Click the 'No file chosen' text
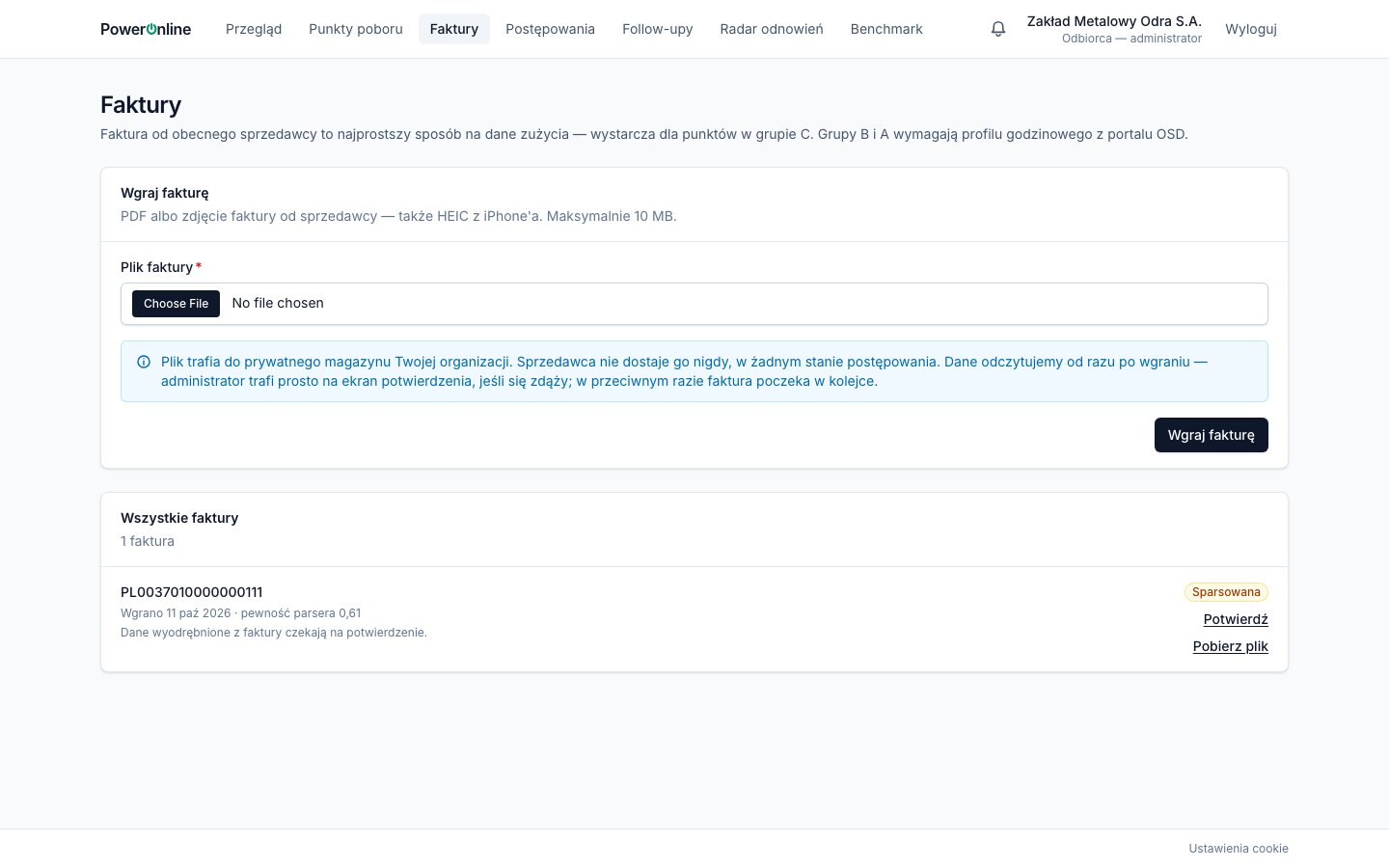The height and width of the screenshot is (868, 1389). pyautogui.click(x=278, y=303)
